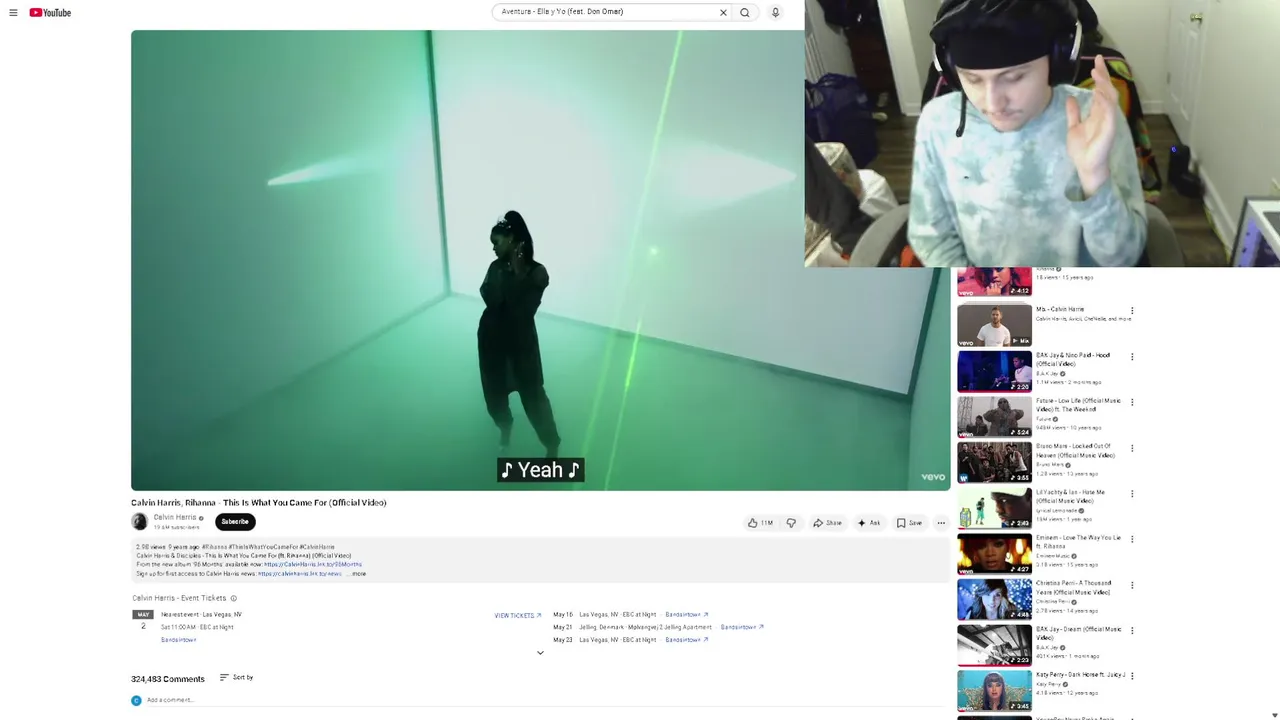Open Mix - Calvin Harris thumbnail
This screenshot has width=1280, height=720.
click(994, 326)
